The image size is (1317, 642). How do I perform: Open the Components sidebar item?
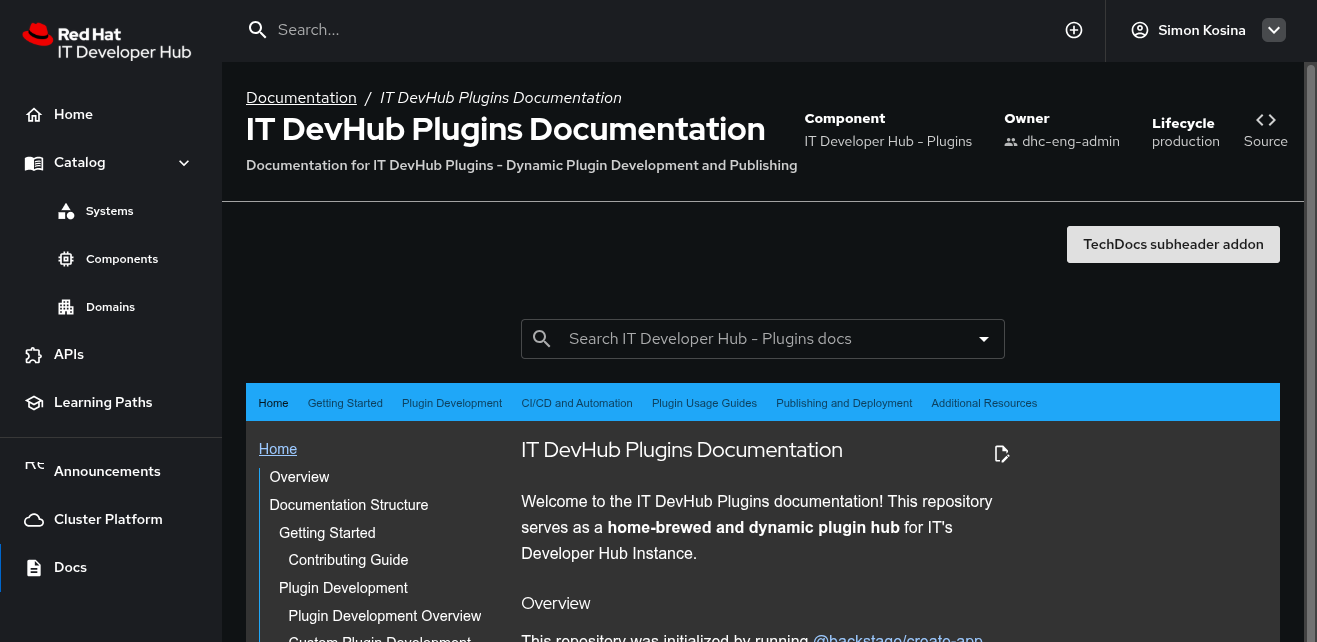click(111, 259)
